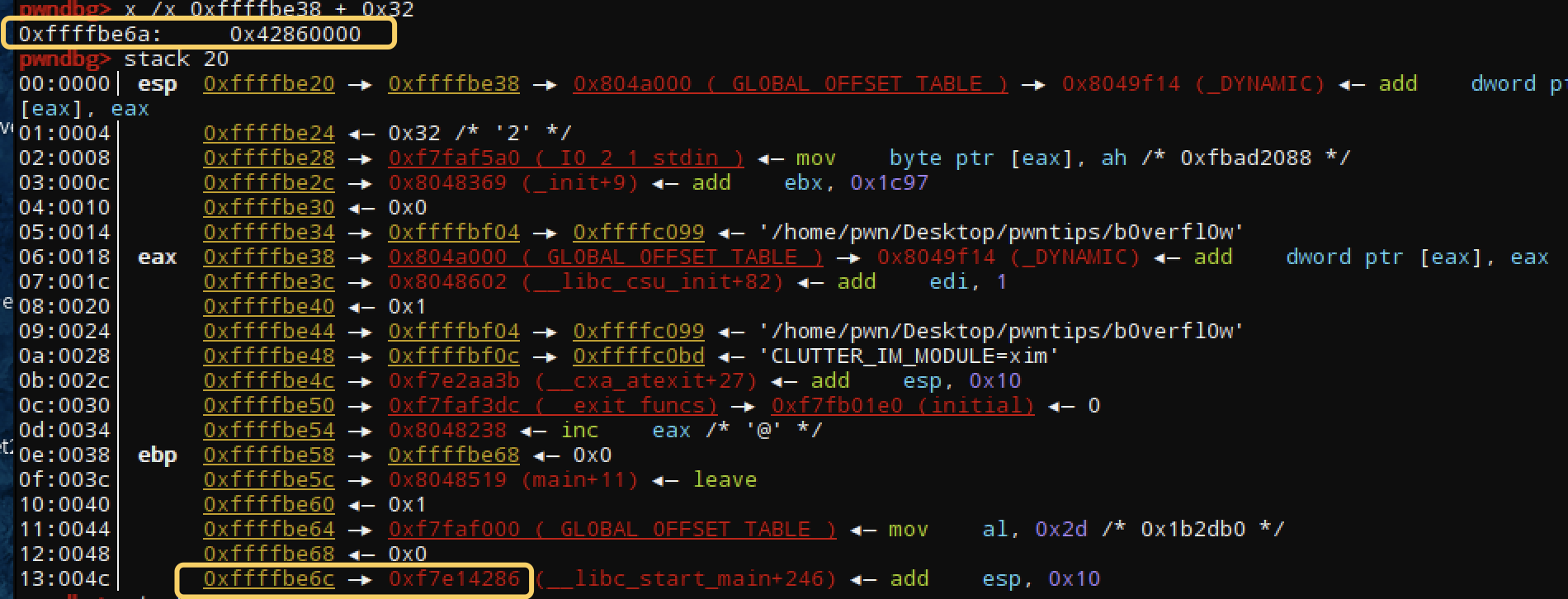Click the pointer 0xffffbe38 on the esp row
The image size is (1568, 599).
(x=454, y=84)
